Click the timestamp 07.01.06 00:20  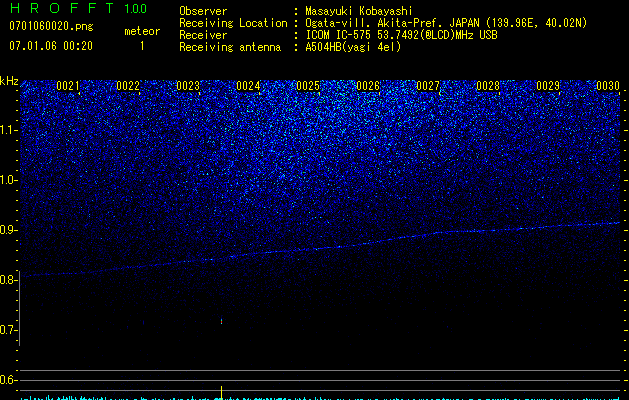click(x=51, y=46)
